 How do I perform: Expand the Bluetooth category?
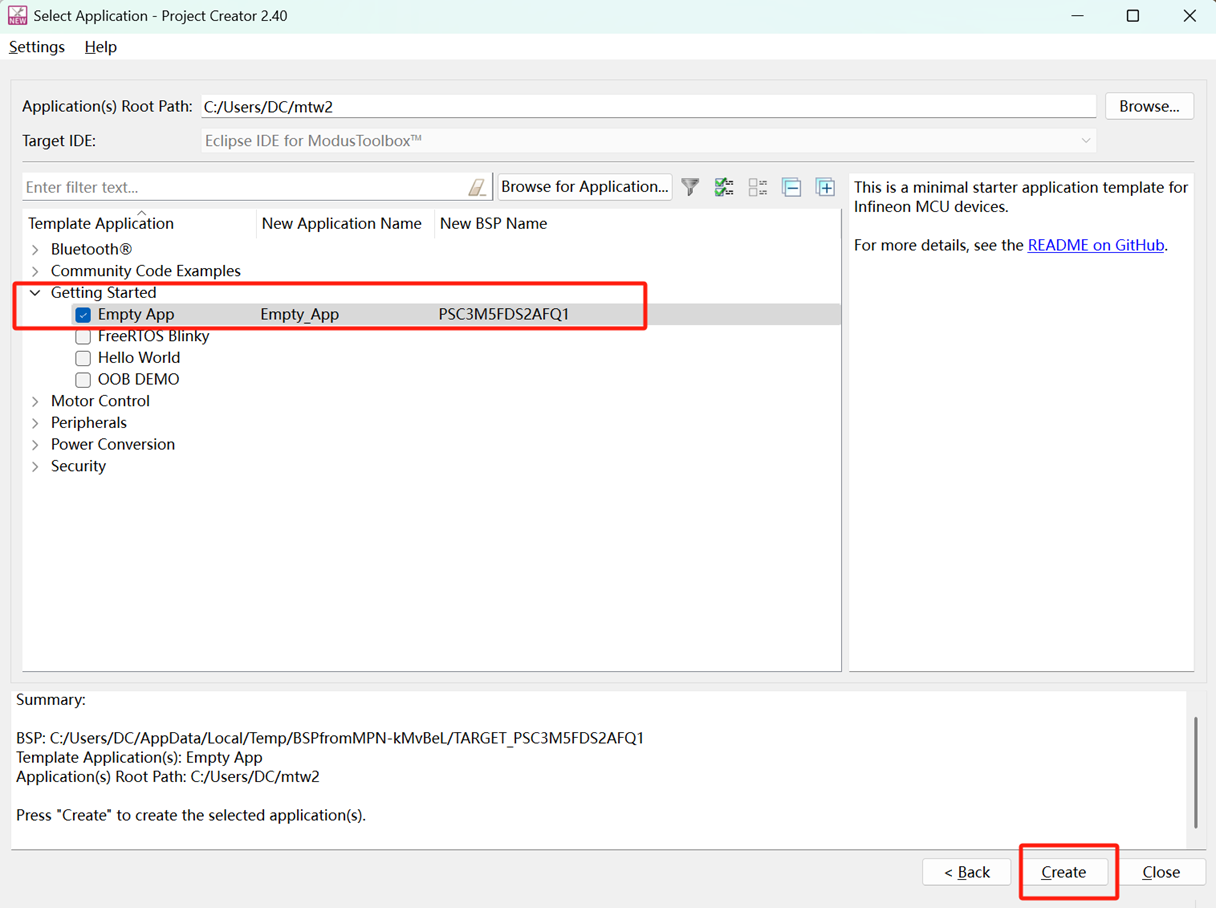pyautogui.click(x=36, y=250)
